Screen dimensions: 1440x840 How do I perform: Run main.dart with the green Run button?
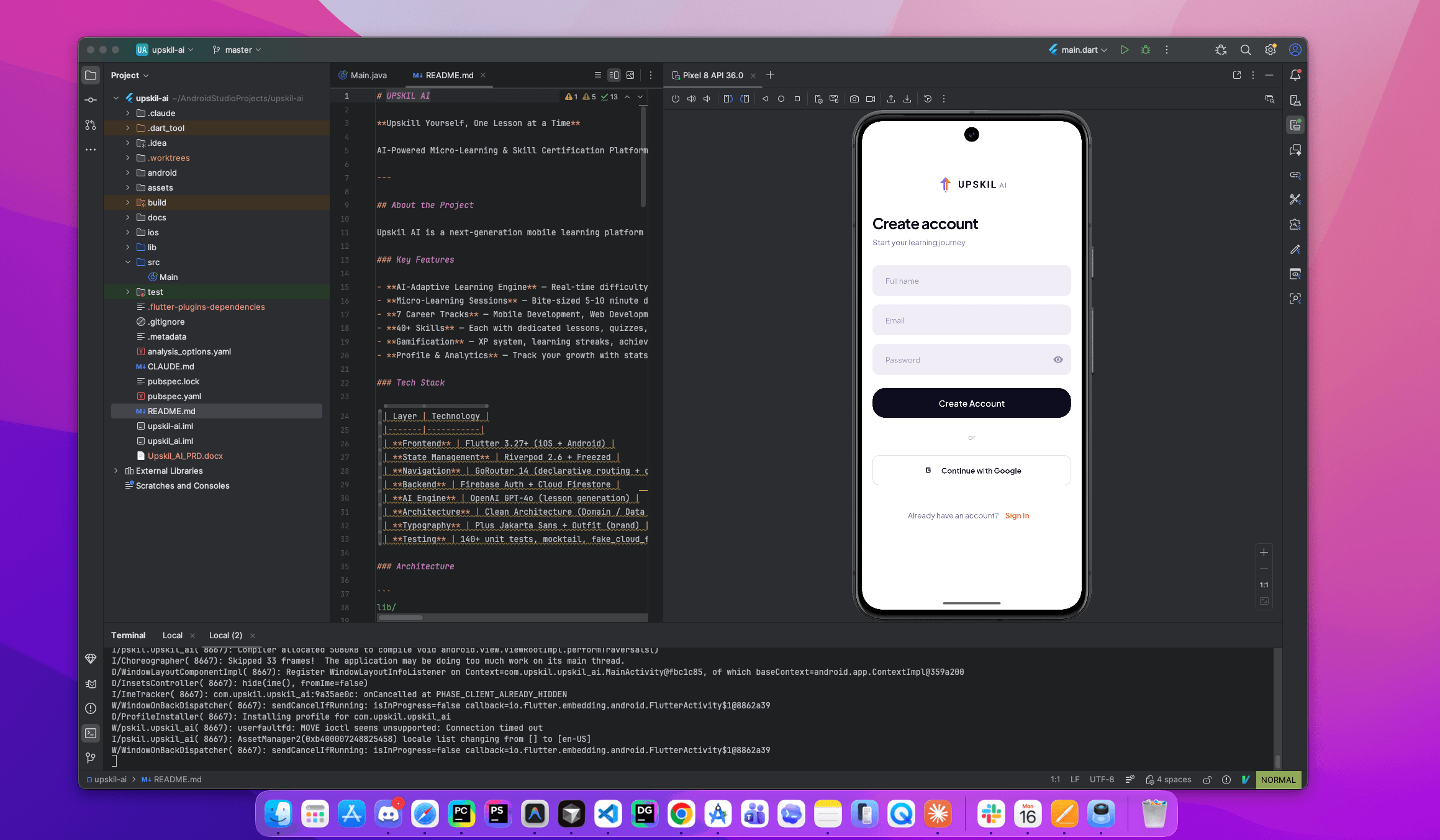pos(1124,50)
